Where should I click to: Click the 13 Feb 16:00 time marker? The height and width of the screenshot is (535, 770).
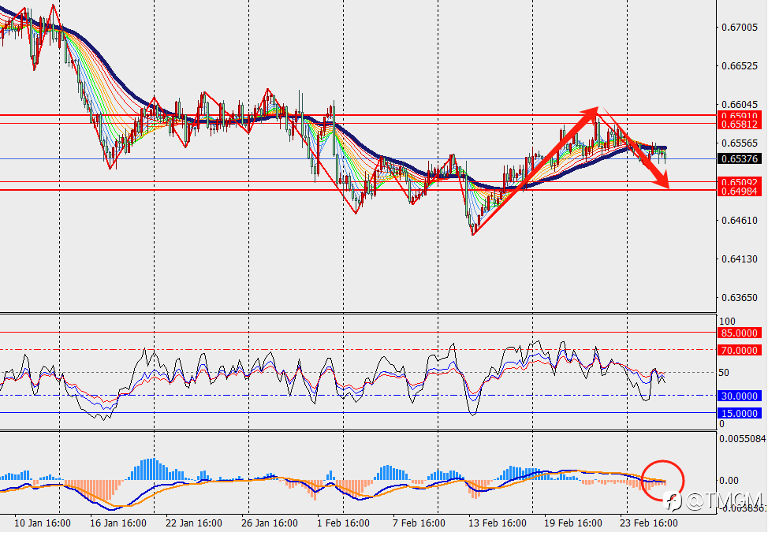497,523
